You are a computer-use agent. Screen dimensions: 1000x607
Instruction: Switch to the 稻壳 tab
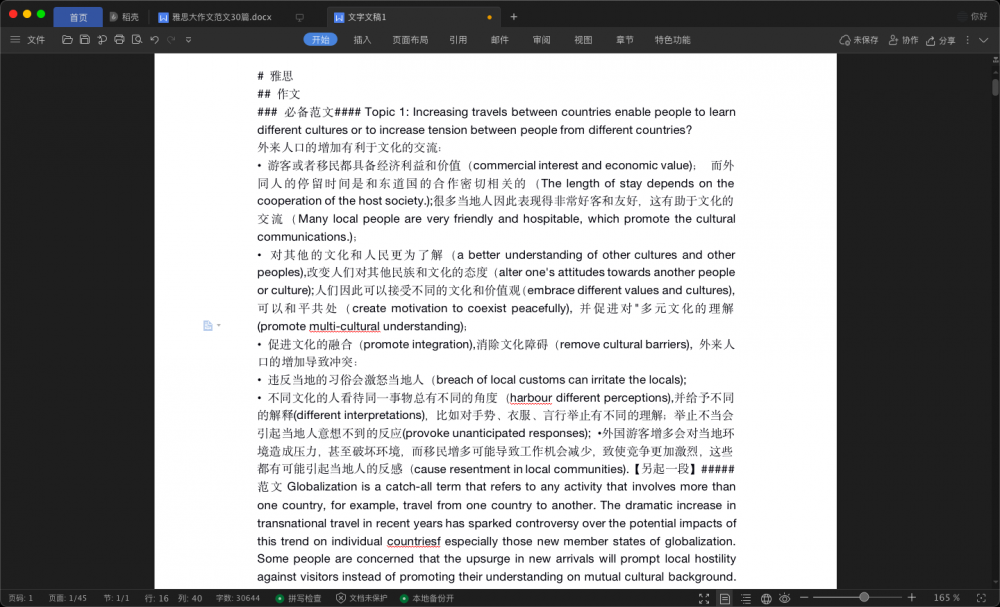click(x=124, y=17)
